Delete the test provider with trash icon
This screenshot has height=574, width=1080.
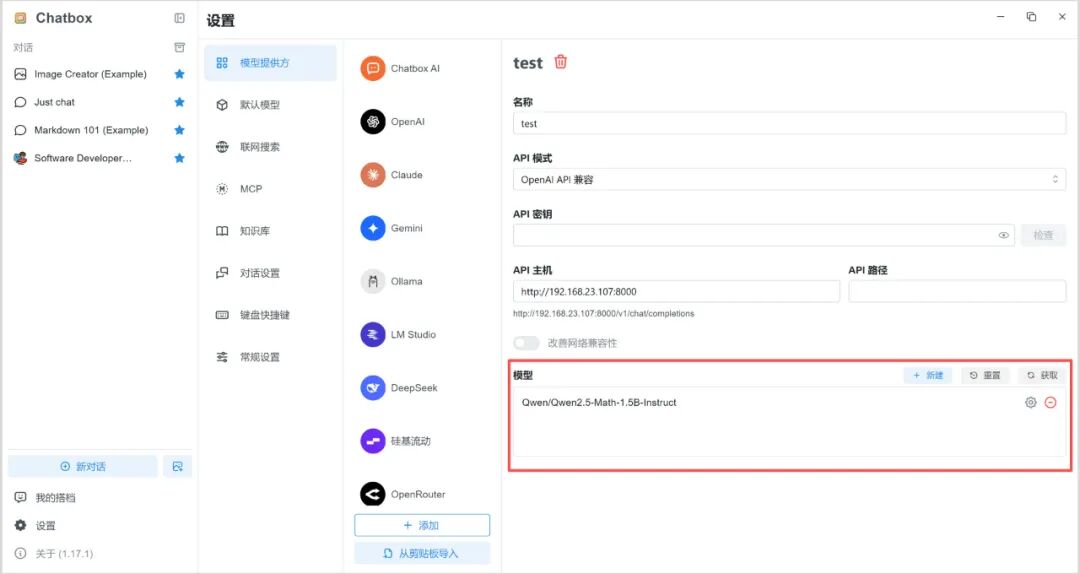[561, 62]
